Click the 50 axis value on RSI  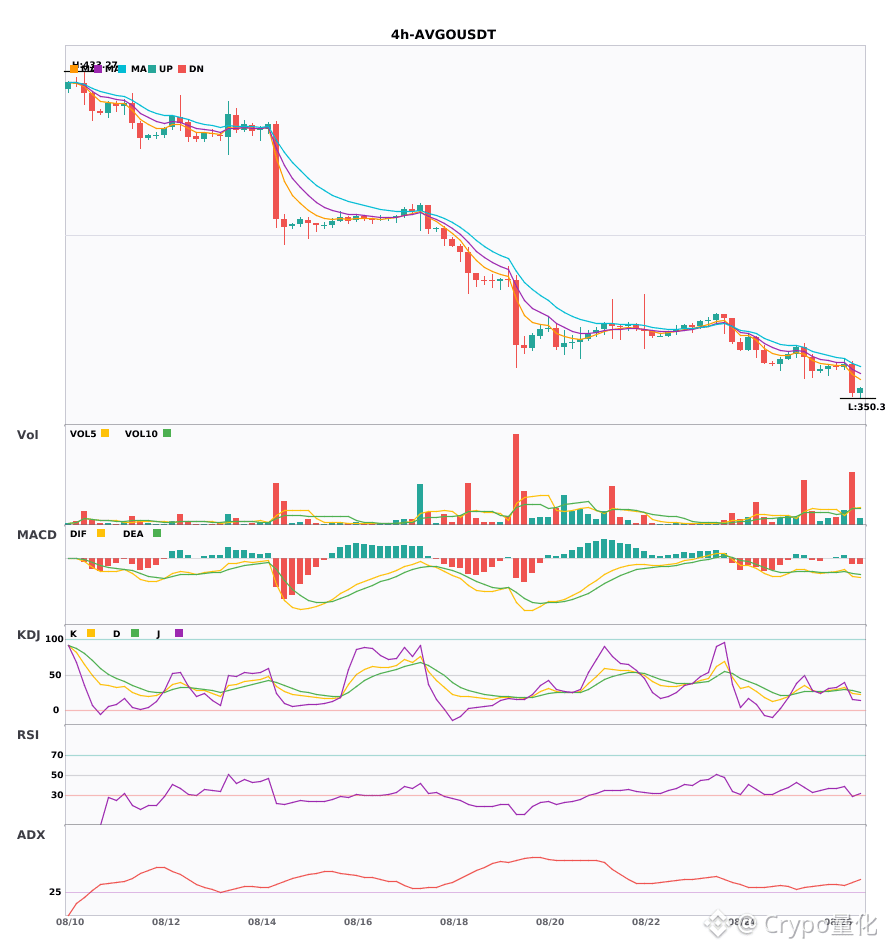(x=57, y=775)
